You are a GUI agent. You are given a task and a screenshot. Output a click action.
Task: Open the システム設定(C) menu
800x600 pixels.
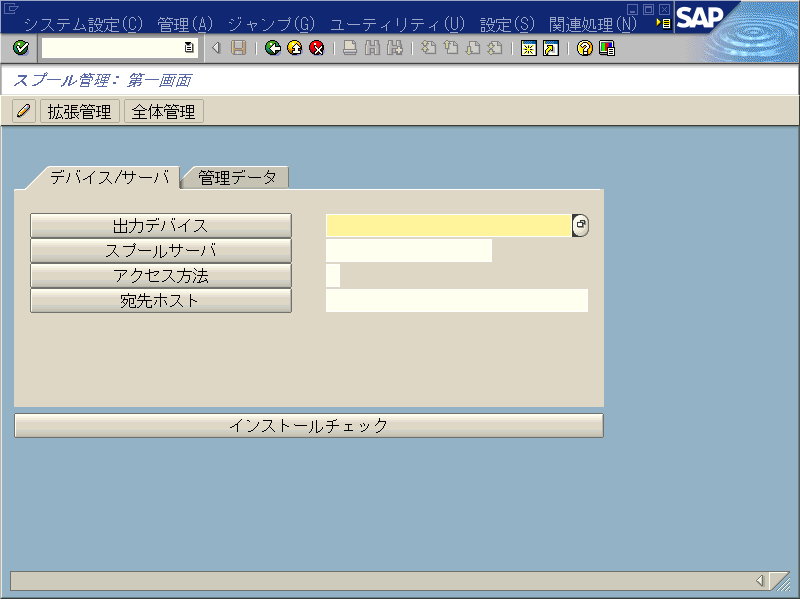[x=83, y=24]
